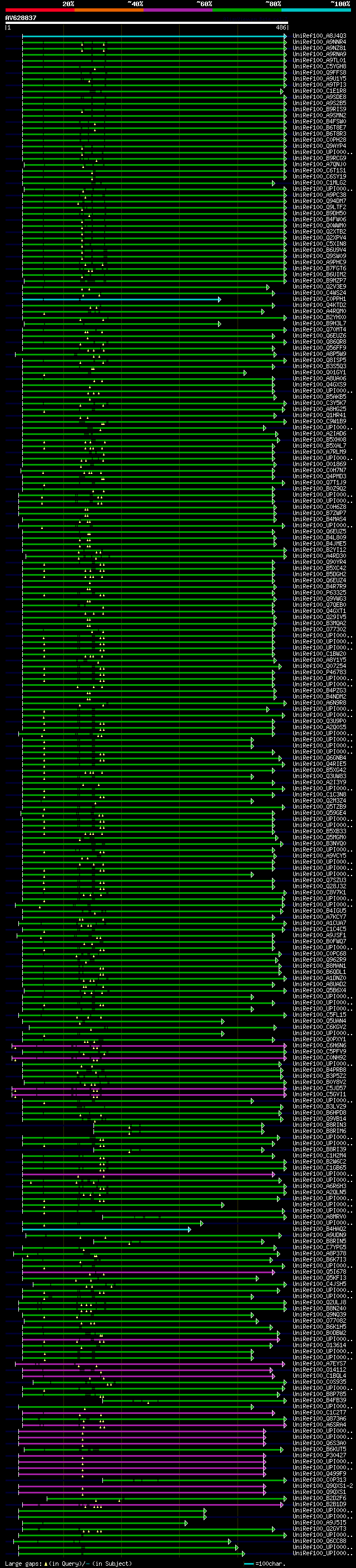The height and width of the screenshot is (1568, 356).
Task: Click hit label UniRef100_O77302
Action: point(319,630)
